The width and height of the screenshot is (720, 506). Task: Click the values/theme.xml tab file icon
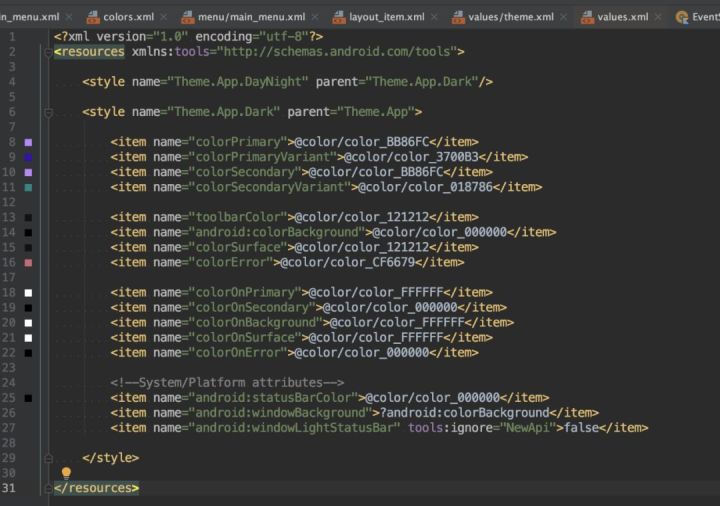[x=458, y=17]
